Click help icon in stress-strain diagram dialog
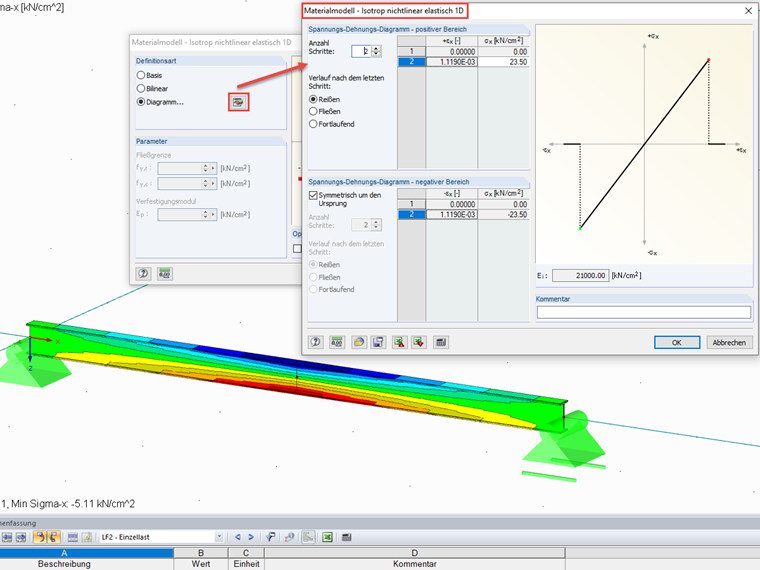 pos(316,342)
